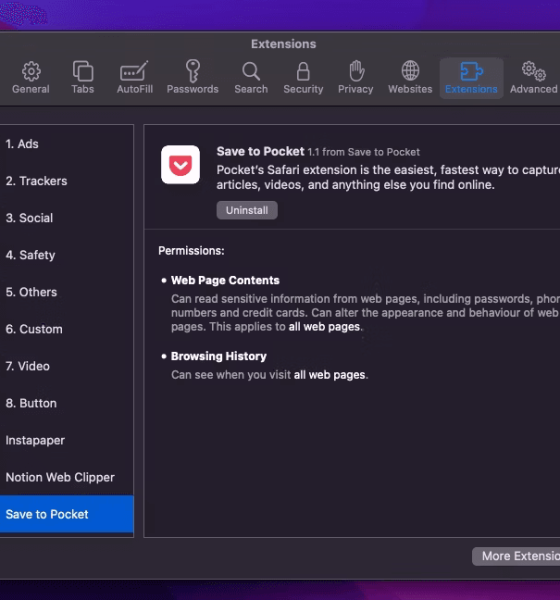Select the 7. Video extension
This screenshot has width=560, height=600.
click(x=67, y=366)
